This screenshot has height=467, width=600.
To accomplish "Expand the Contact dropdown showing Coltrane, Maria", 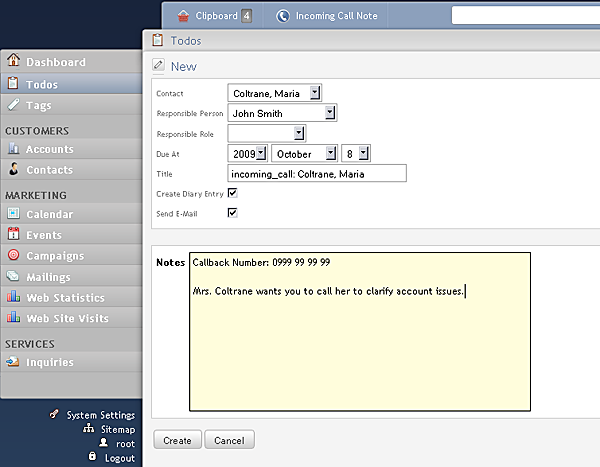I will (275, 93).
